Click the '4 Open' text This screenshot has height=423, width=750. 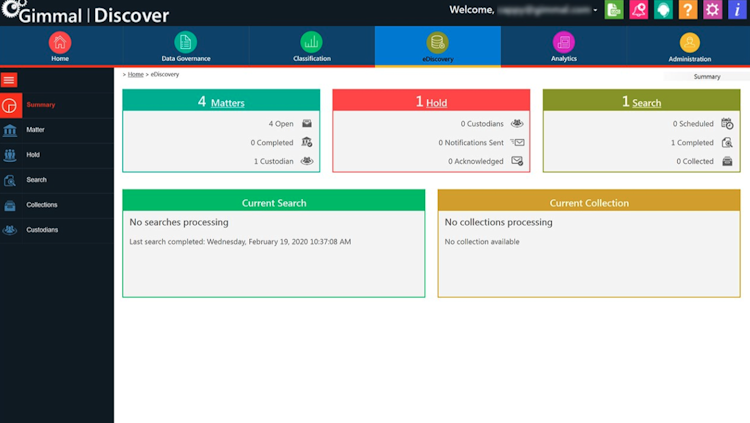[x=281, y=123]
